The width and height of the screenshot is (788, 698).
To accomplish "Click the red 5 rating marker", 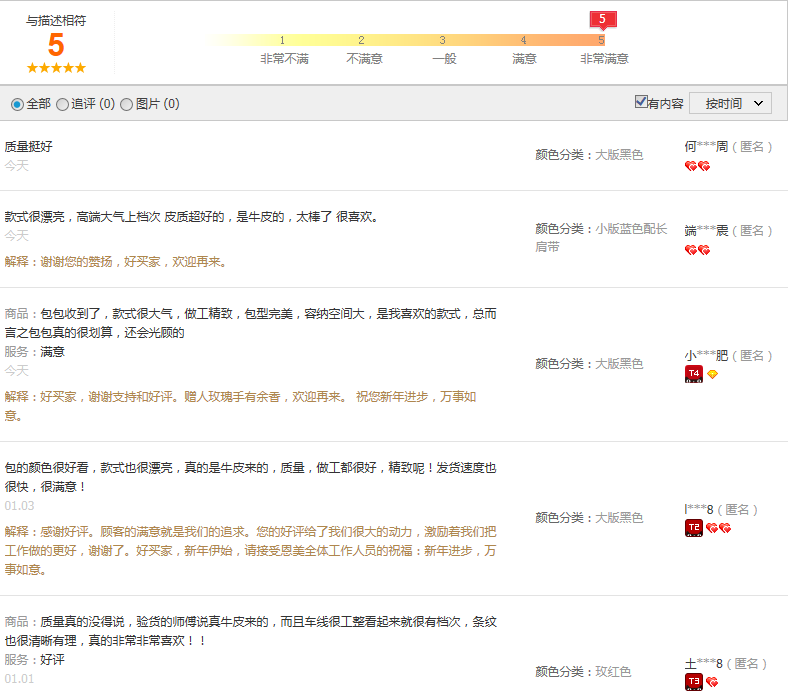I will (x=603, y=20).
